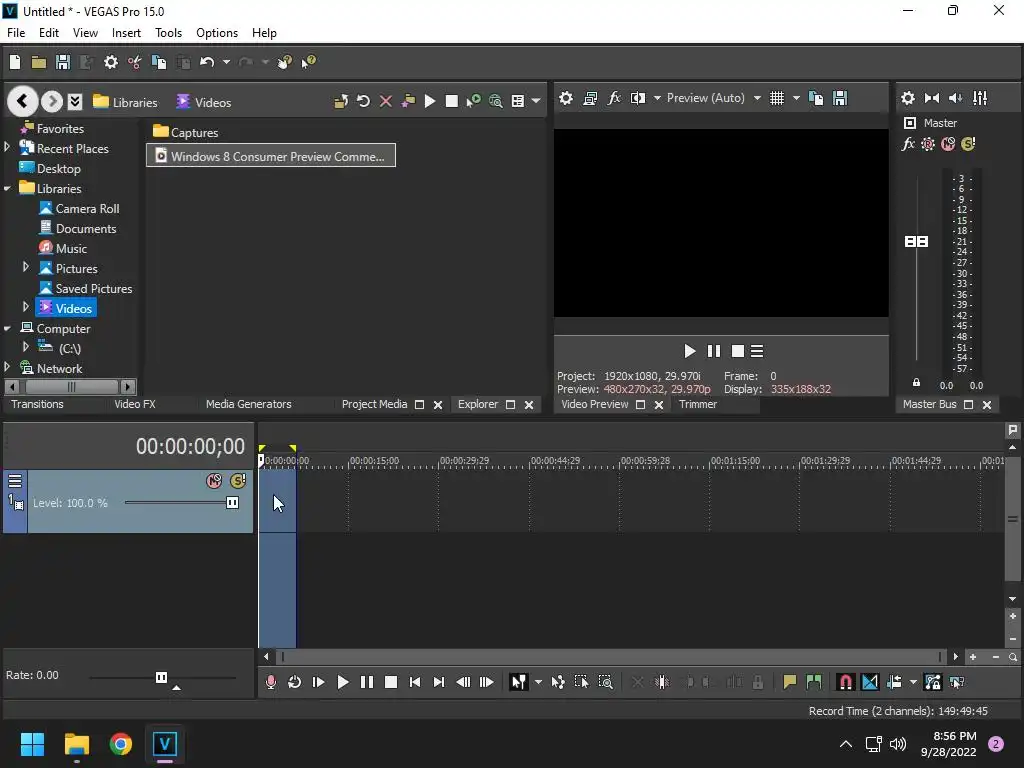Screen dimensions: 1024x768
Task: Switch to the Media Generators tab
Action: coord(249,404)
